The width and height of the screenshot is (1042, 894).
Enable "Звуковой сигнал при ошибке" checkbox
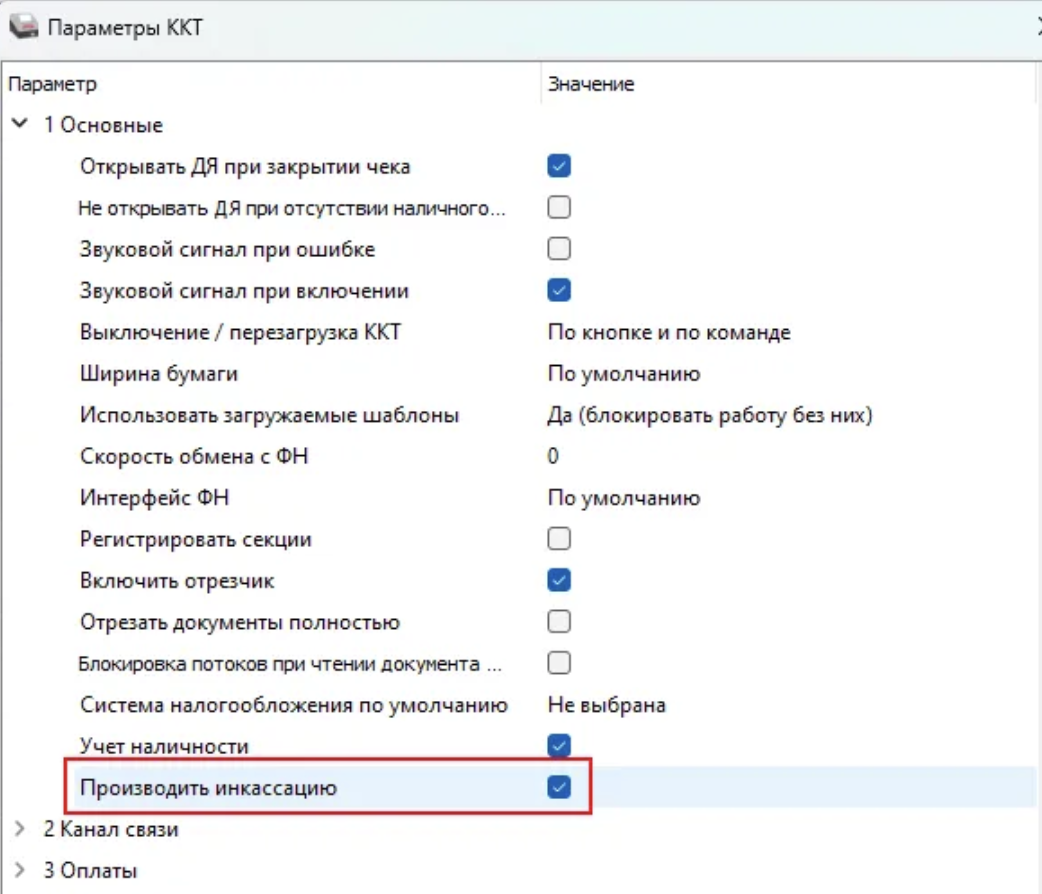click(x=559, y=249)
